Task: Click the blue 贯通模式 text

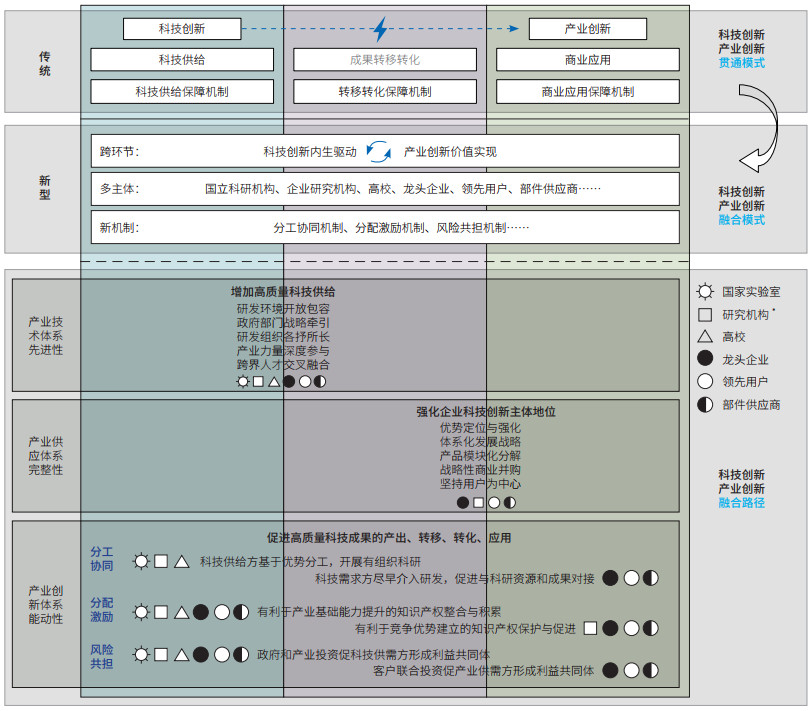Action: 741,63
